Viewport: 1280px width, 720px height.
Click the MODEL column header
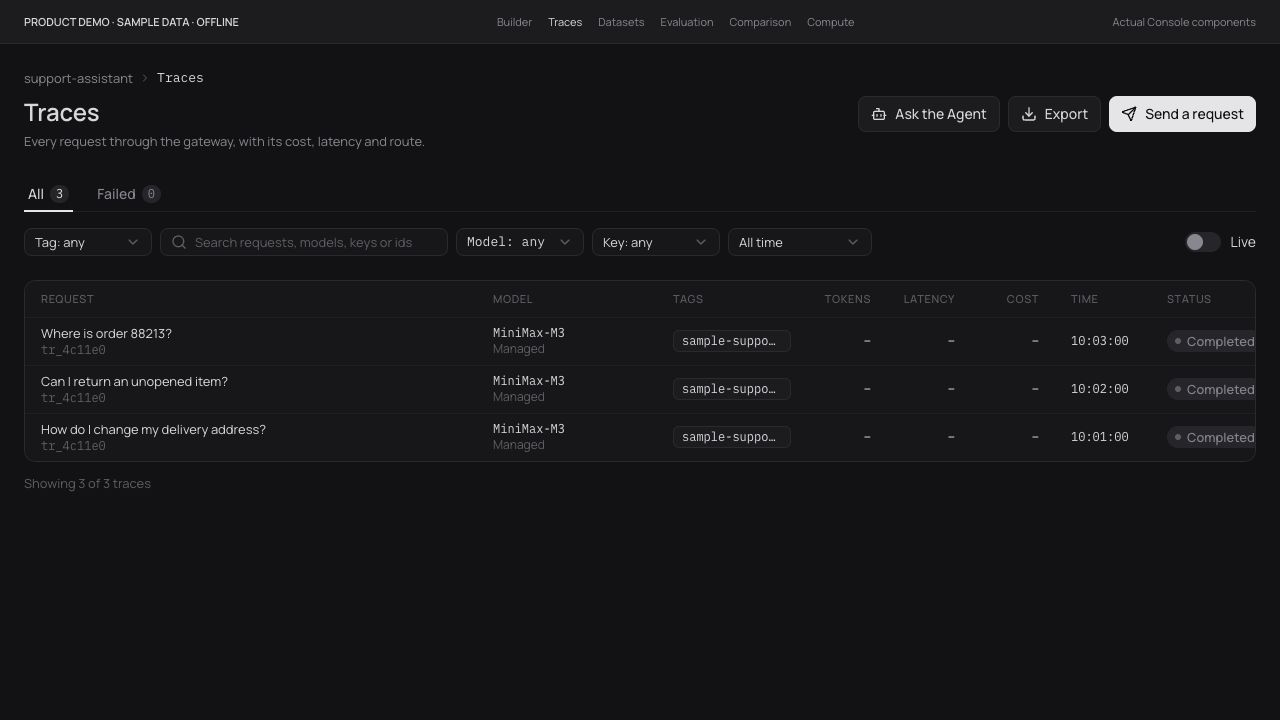tap(512, 299)
